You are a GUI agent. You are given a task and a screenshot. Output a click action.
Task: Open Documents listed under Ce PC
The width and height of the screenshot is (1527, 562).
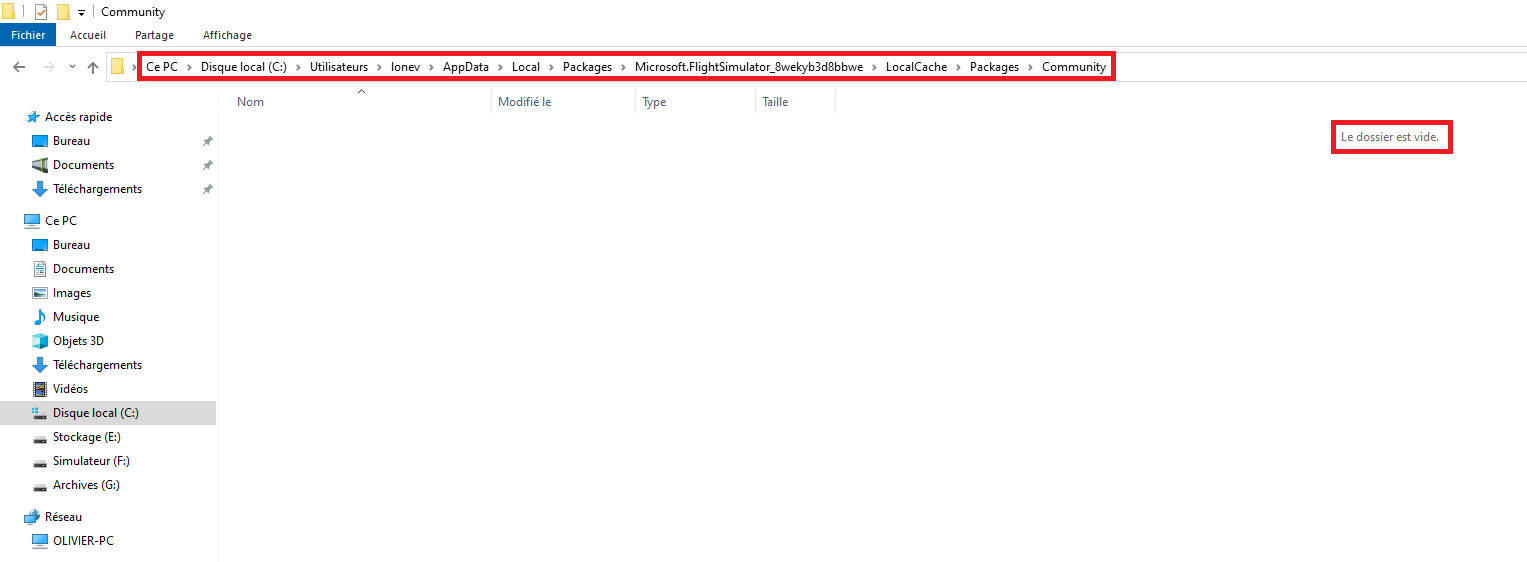(83, 269)
